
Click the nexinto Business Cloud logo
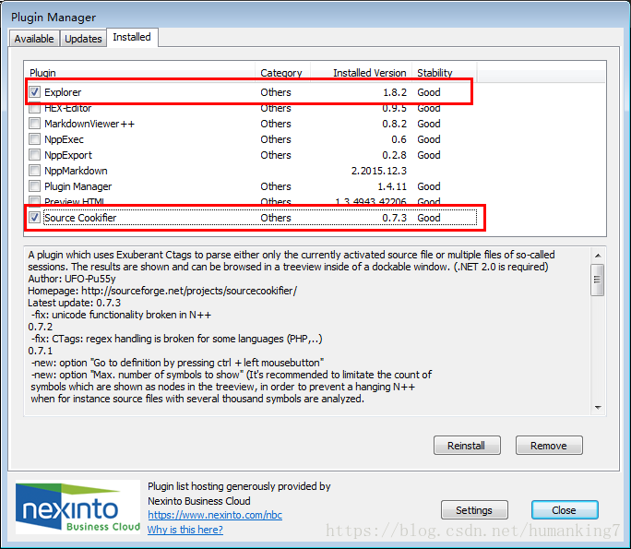click(x=77, y=510)
